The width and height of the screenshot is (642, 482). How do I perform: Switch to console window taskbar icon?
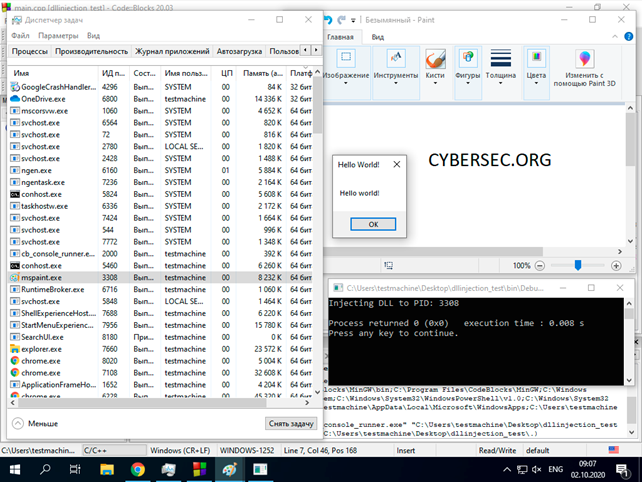coord(260,469)
